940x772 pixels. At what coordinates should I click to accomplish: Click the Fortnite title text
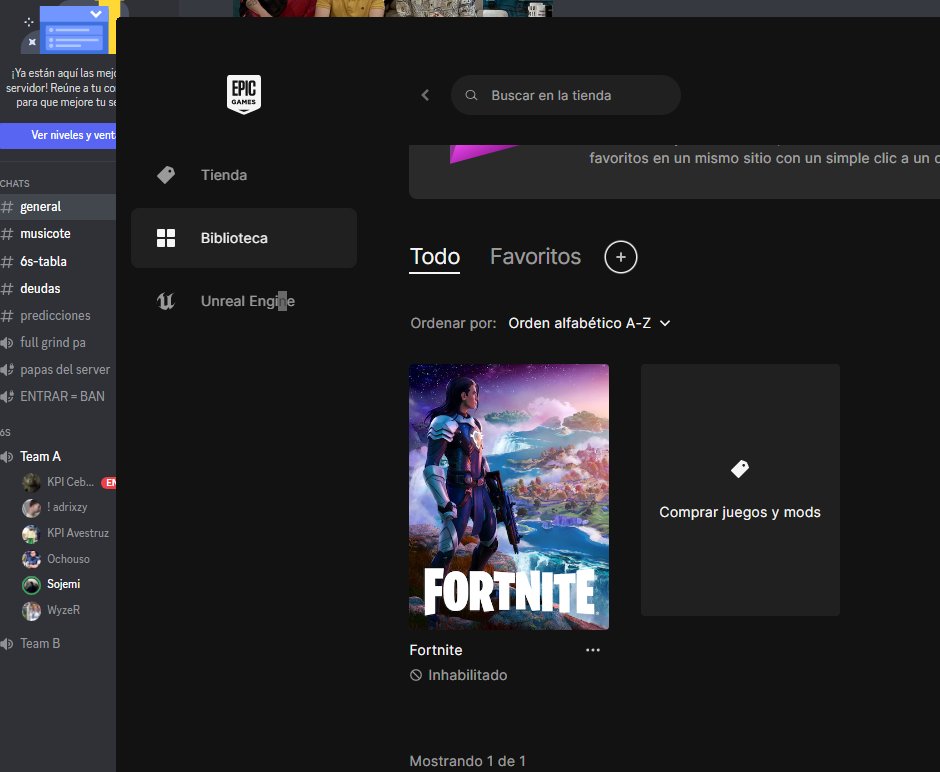click(436, 650)
